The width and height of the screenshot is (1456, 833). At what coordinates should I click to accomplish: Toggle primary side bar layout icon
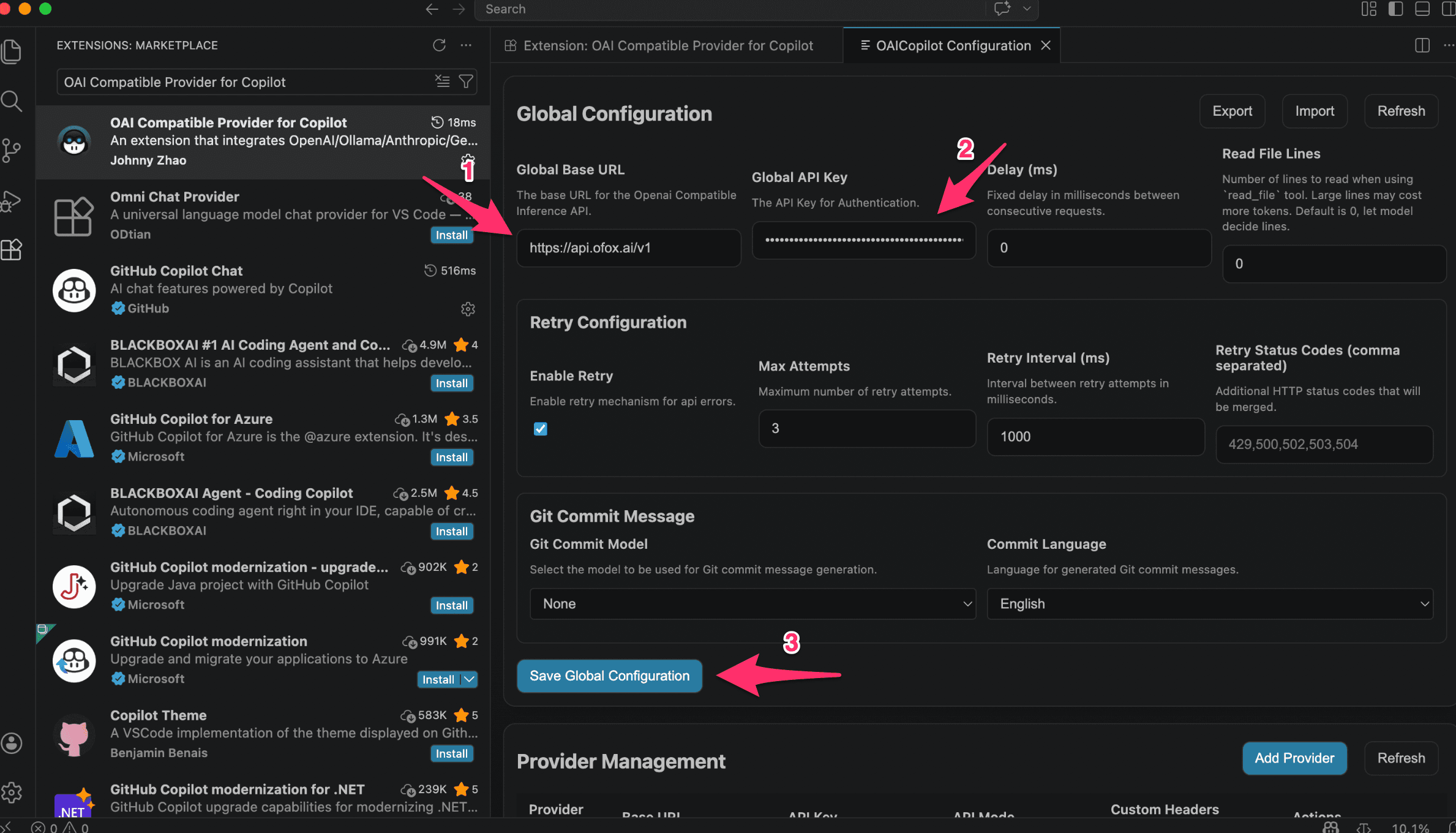(x=1395, y=9)
